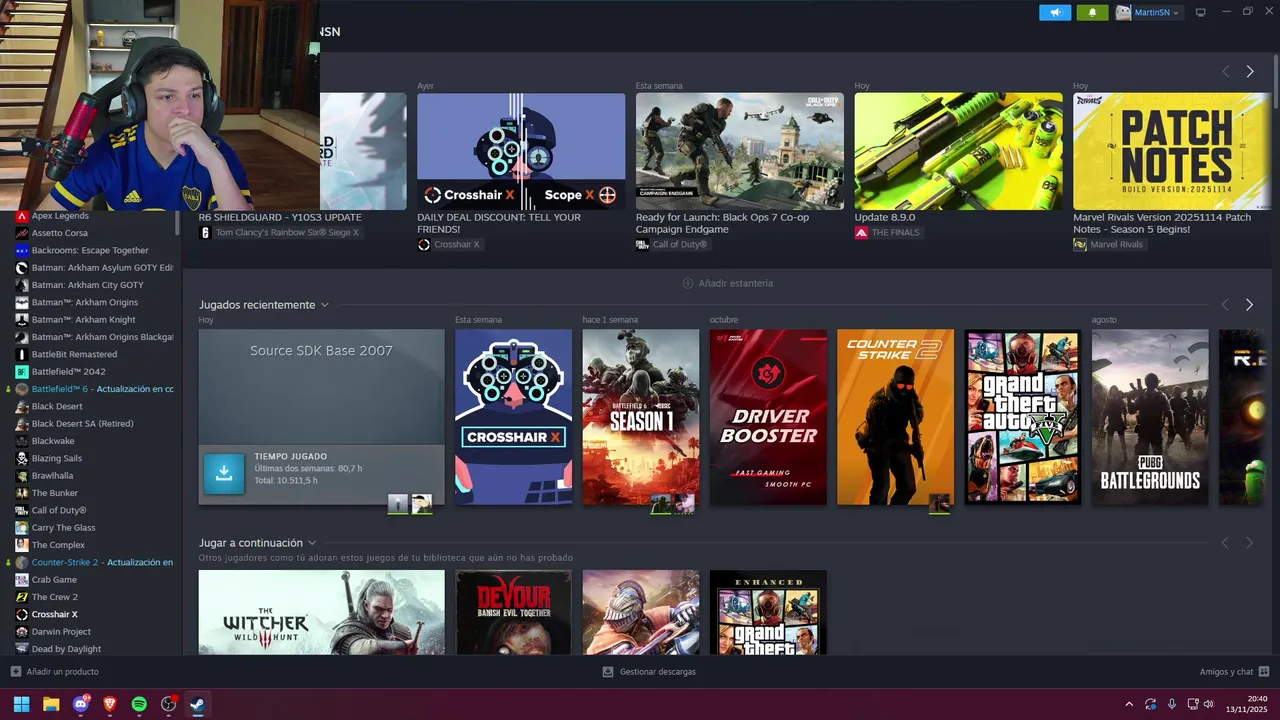Image resolution: width=1280 pixels, height=720 pixels.
Task: Click Añadir un producto at bottom left
Action: click(x=54, y=672)
